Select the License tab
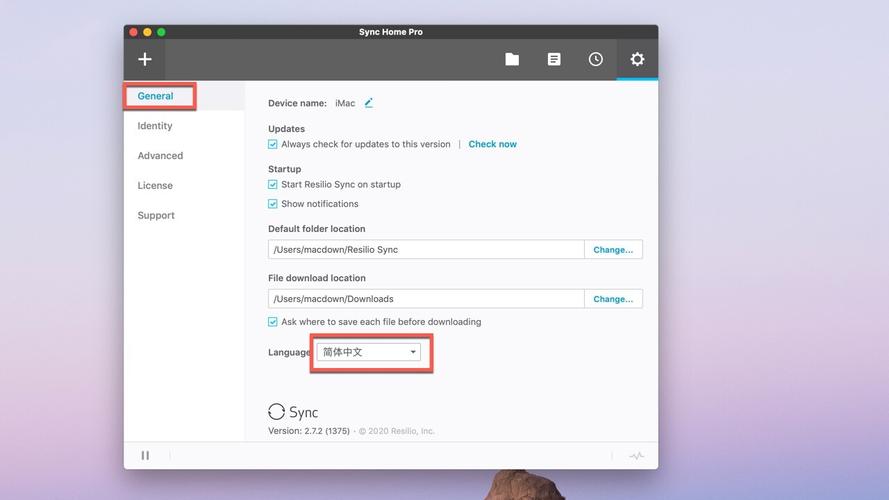This screenshot has width=889, height=500. (155, 185)
